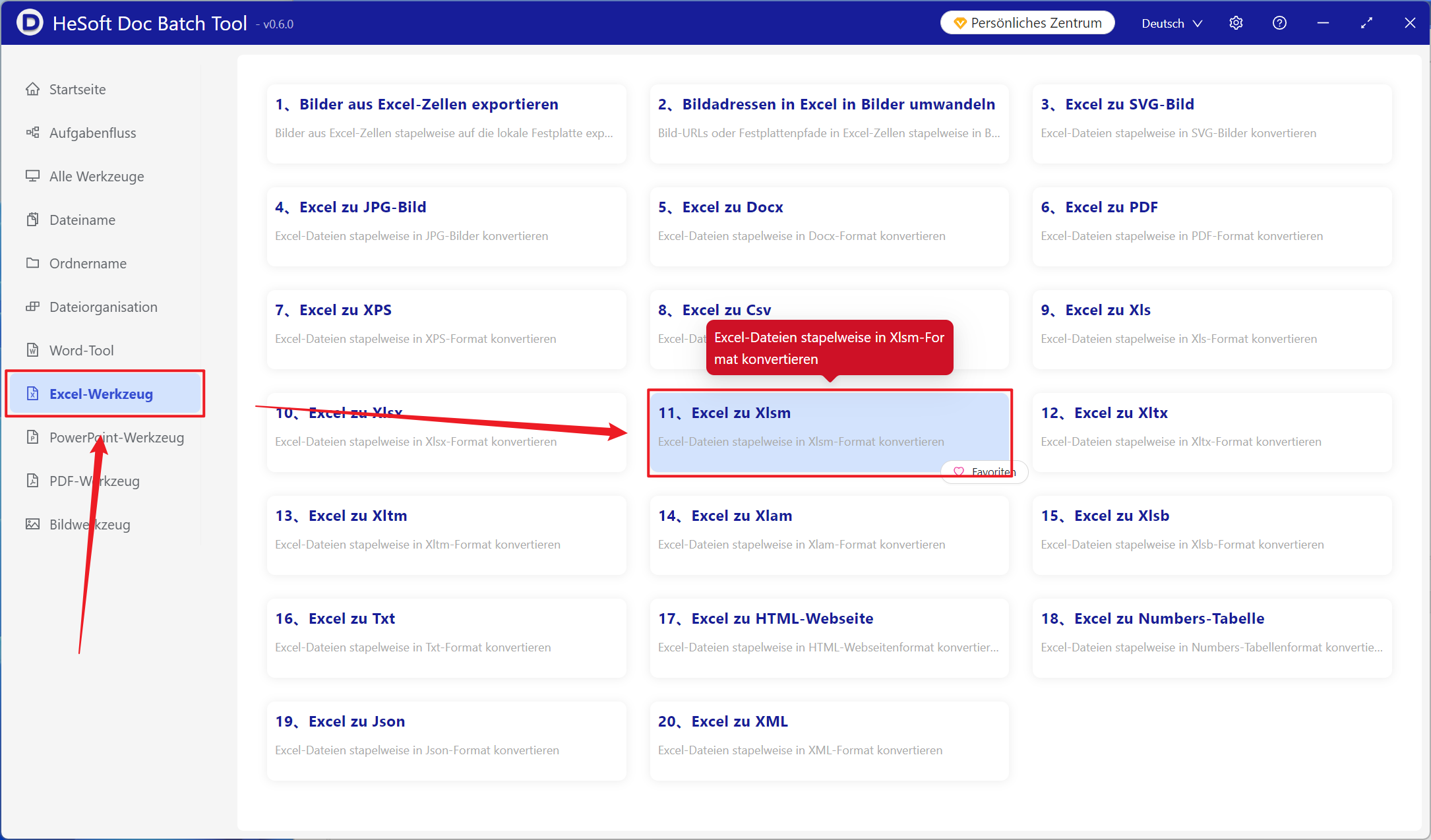This screenshot has width=1431, height=840.
Task: Click the Dateiname clipboard icon
Action: click(32, 220)
